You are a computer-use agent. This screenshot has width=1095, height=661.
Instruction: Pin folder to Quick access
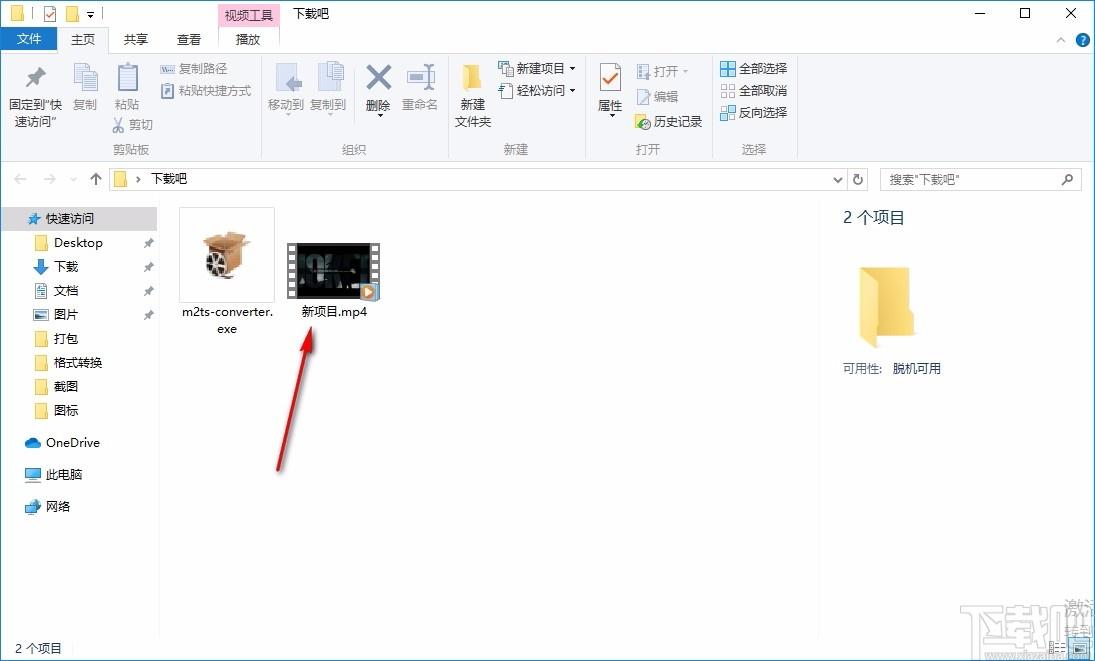pyautogui.click(x=35, y=96)
